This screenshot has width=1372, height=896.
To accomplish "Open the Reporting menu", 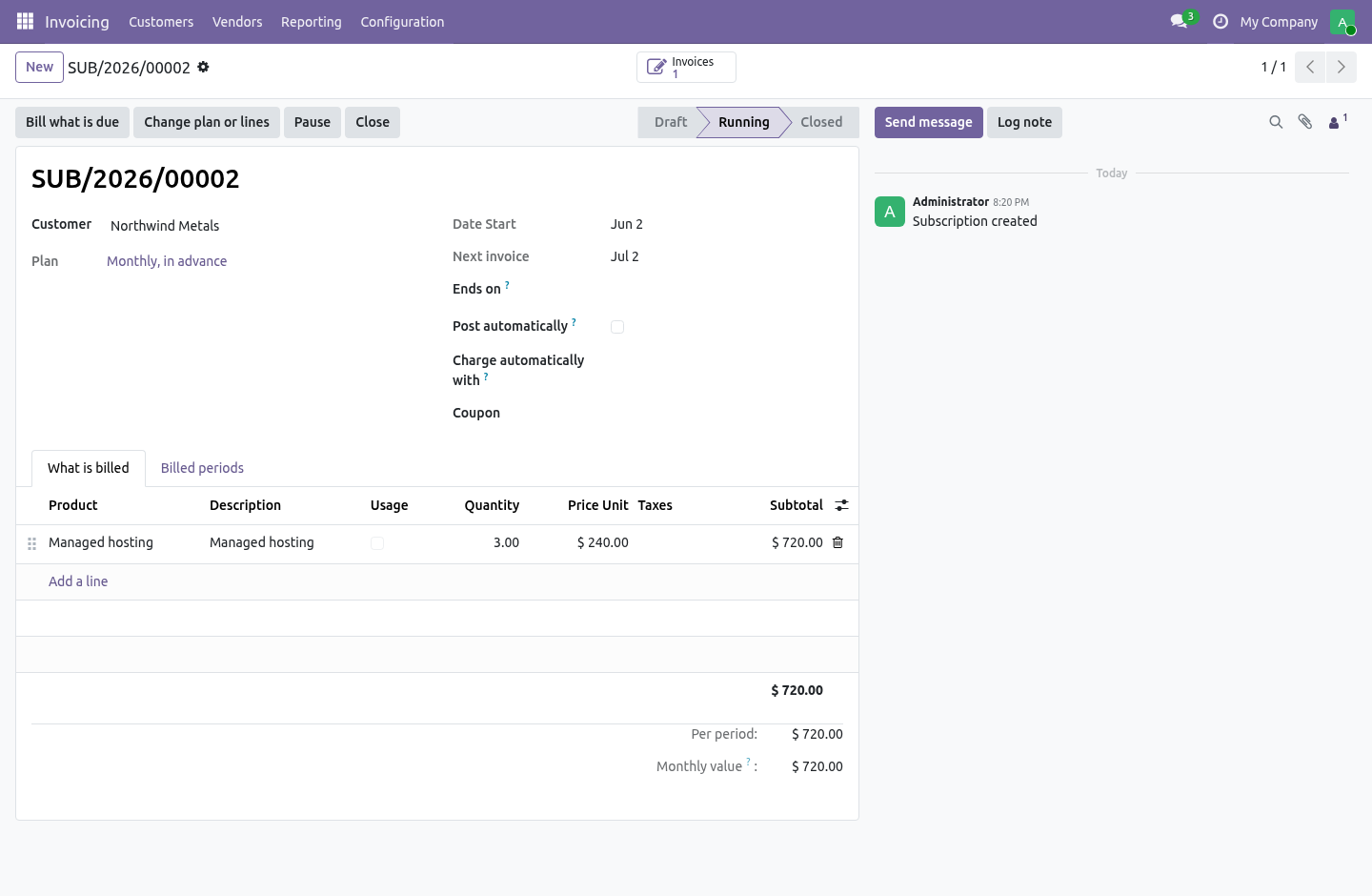I will click(312, 21).
